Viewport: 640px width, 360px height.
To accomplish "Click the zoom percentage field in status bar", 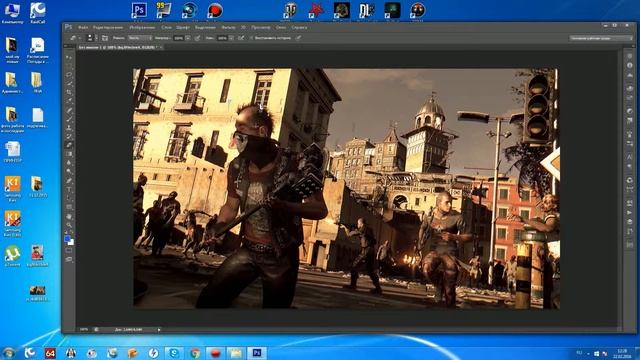I will point(84,329).
